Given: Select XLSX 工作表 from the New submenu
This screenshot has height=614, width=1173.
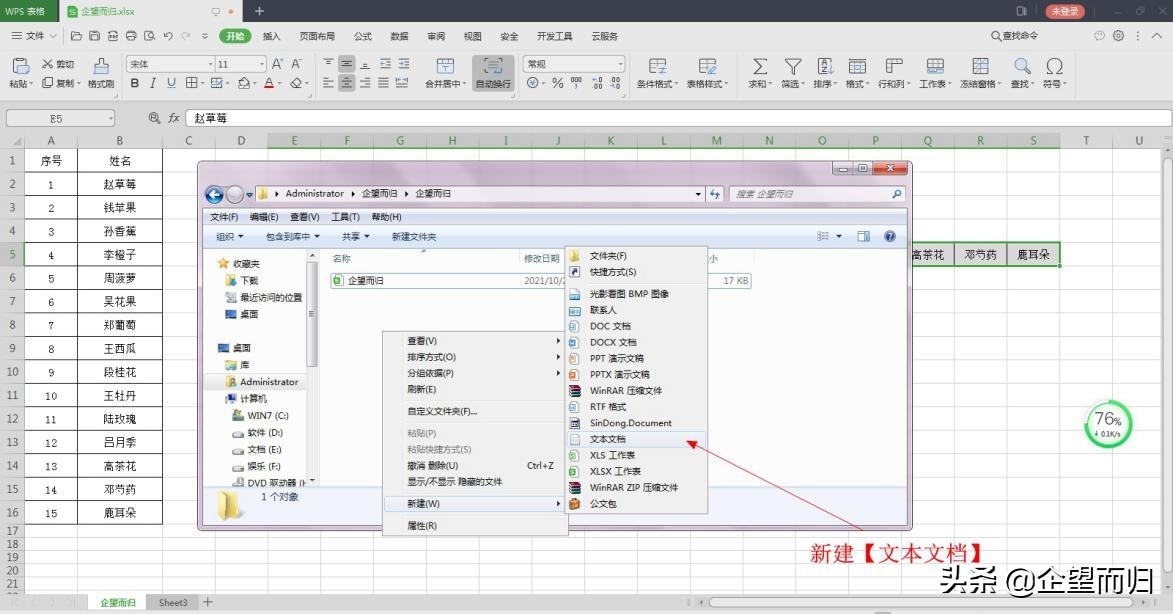Looking at the screenshot, I should pos(636,471).
